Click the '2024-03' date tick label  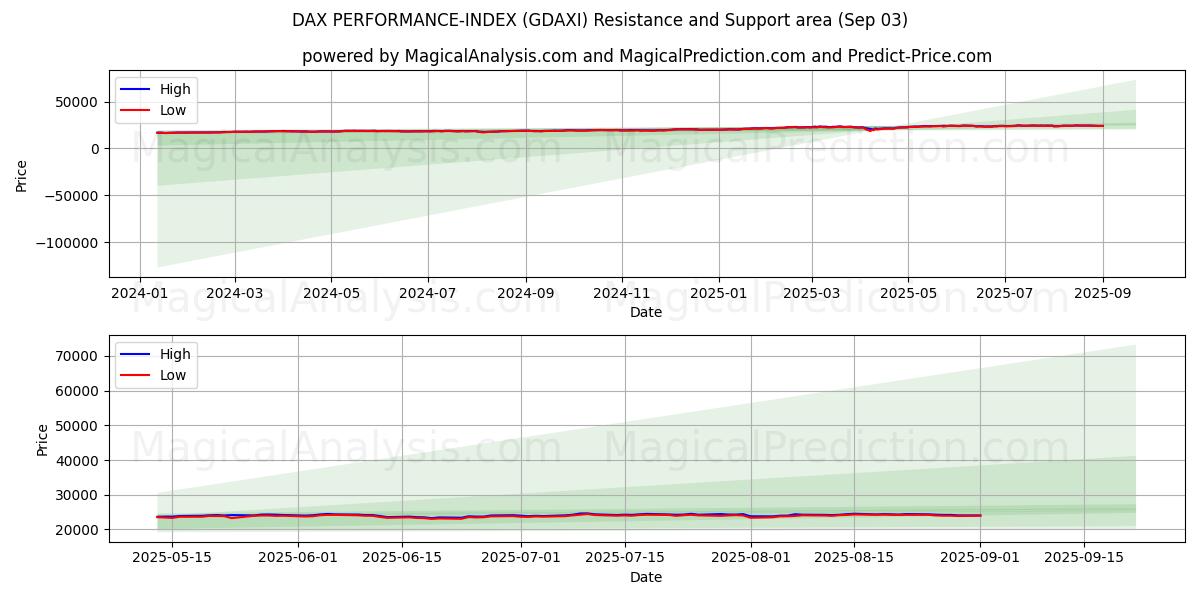tap(235, 294)
